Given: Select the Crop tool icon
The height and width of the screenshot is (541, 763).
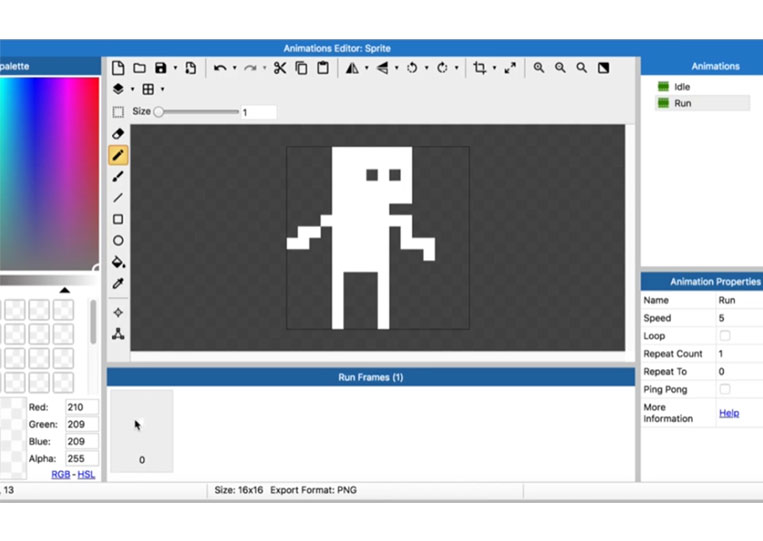Looking at the screenshot, I should click(480, 68).
